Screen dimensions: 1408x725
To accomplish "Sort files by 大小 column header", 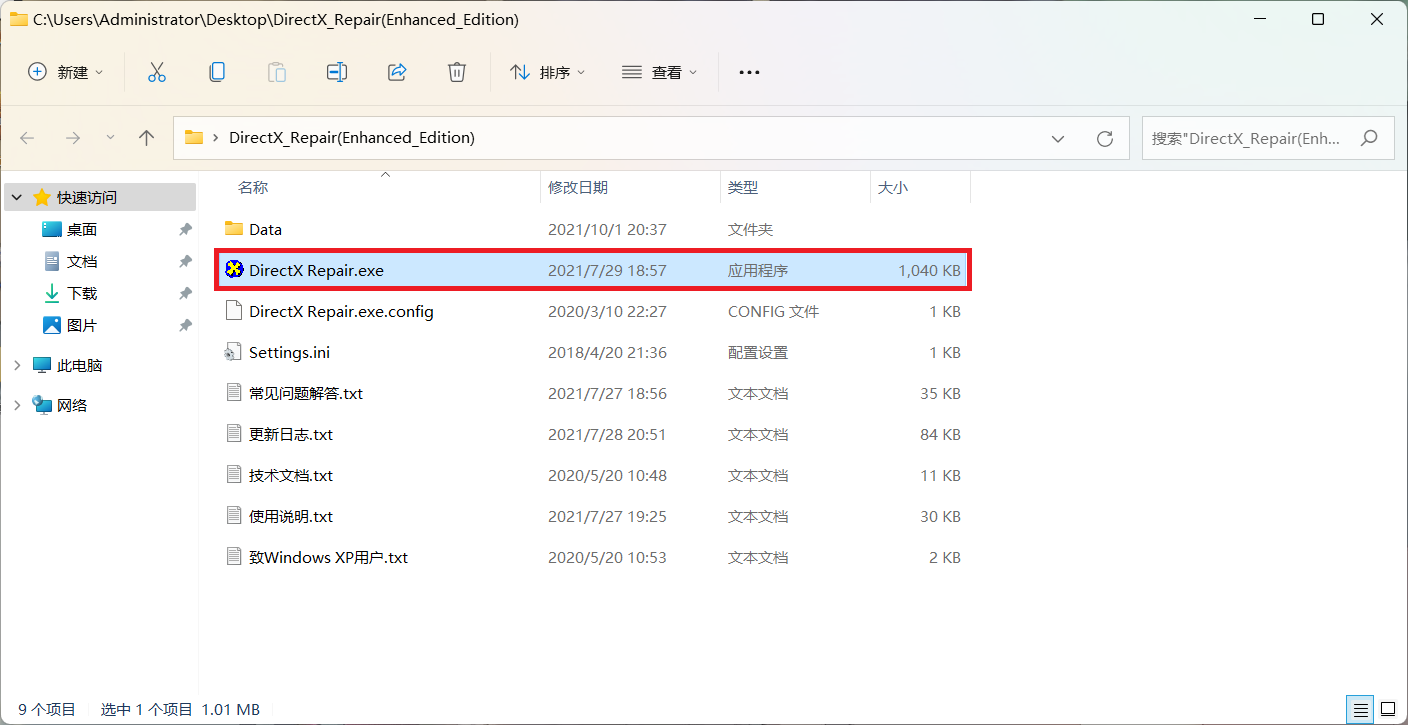I will click(x=892, y=187).
